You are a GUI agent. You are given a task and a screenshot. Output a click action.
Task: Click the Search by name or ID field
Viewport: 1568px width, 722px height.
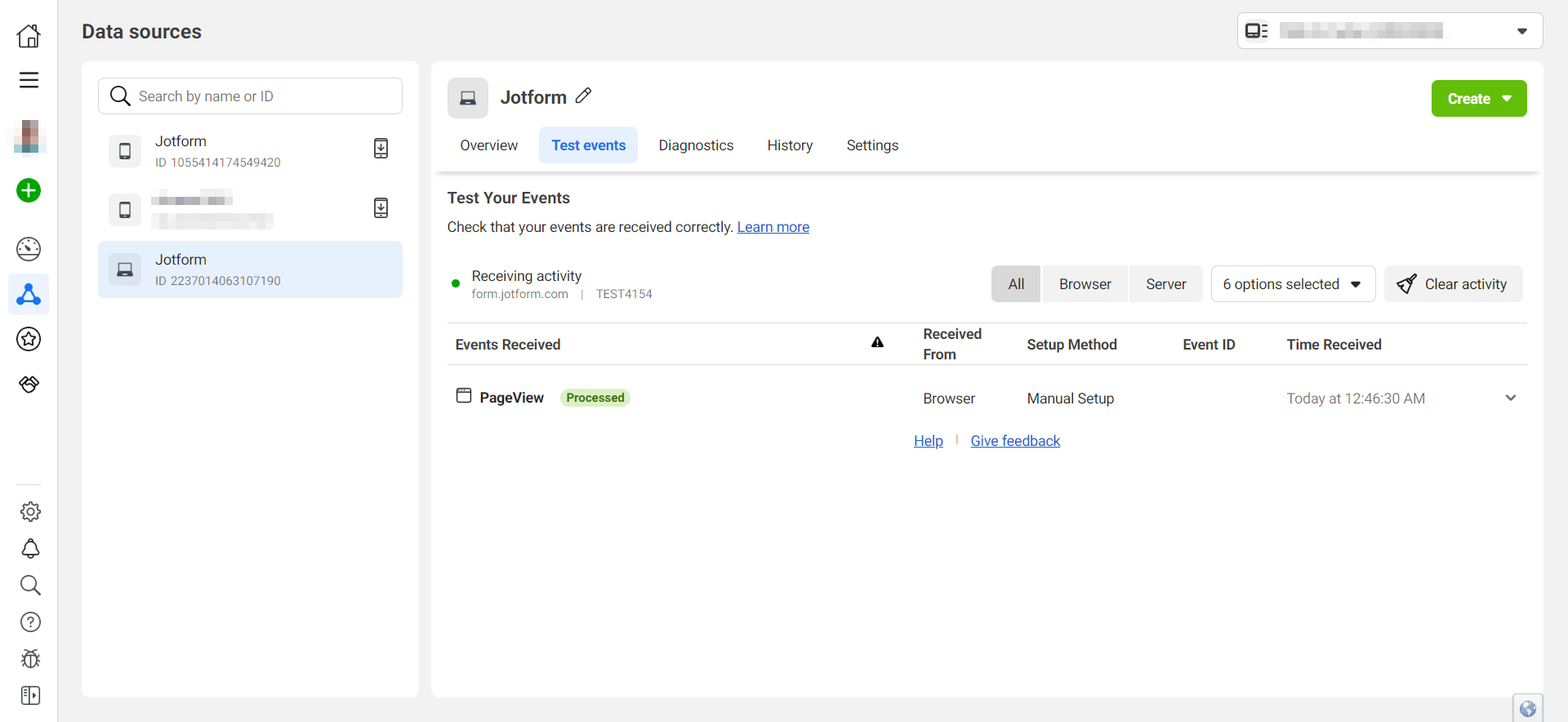coord(261,96)
